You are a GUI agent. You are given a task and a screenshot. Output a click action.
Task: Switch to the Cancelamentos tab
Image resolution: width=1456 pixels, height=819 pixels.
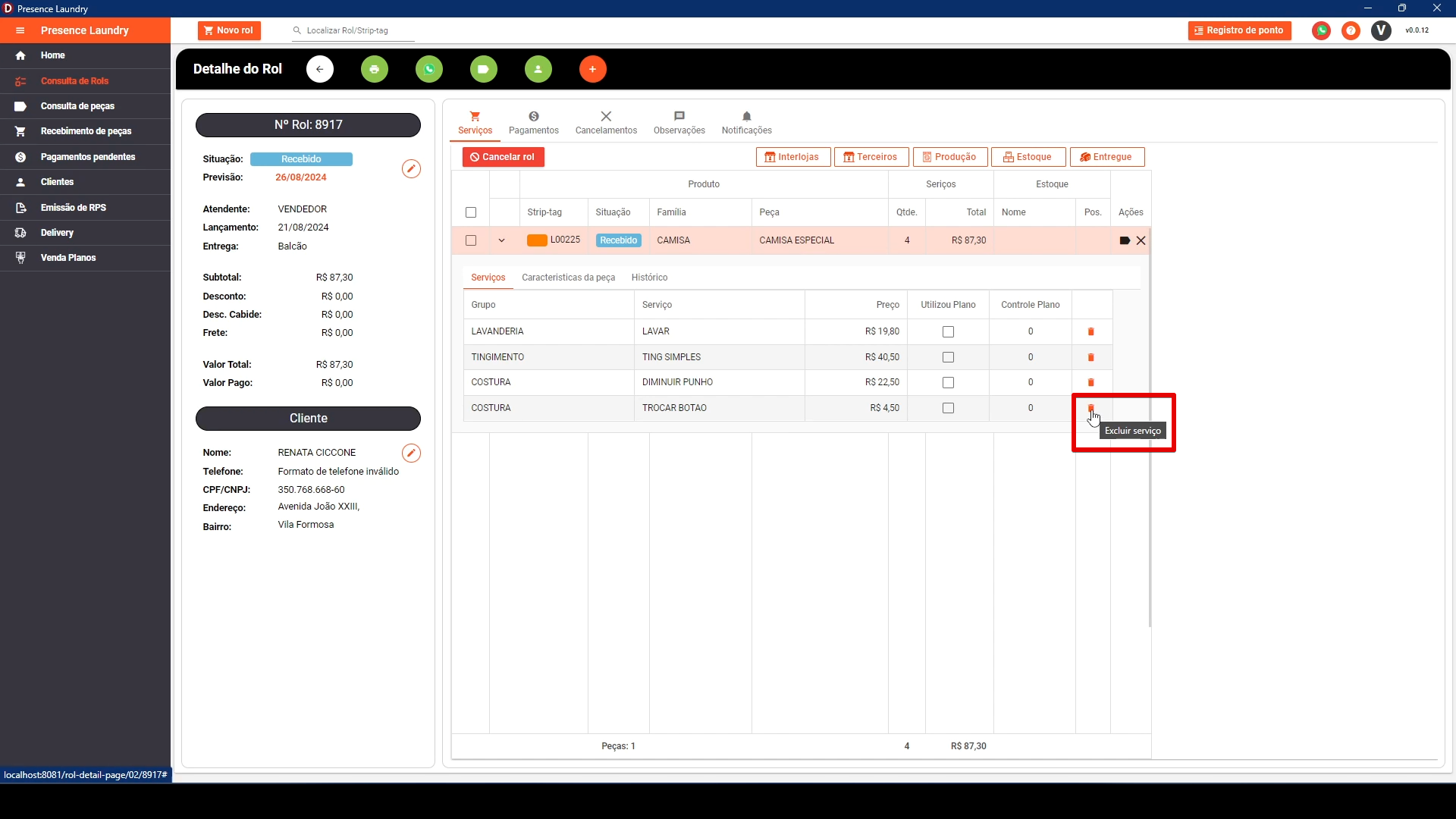(606, 123)
